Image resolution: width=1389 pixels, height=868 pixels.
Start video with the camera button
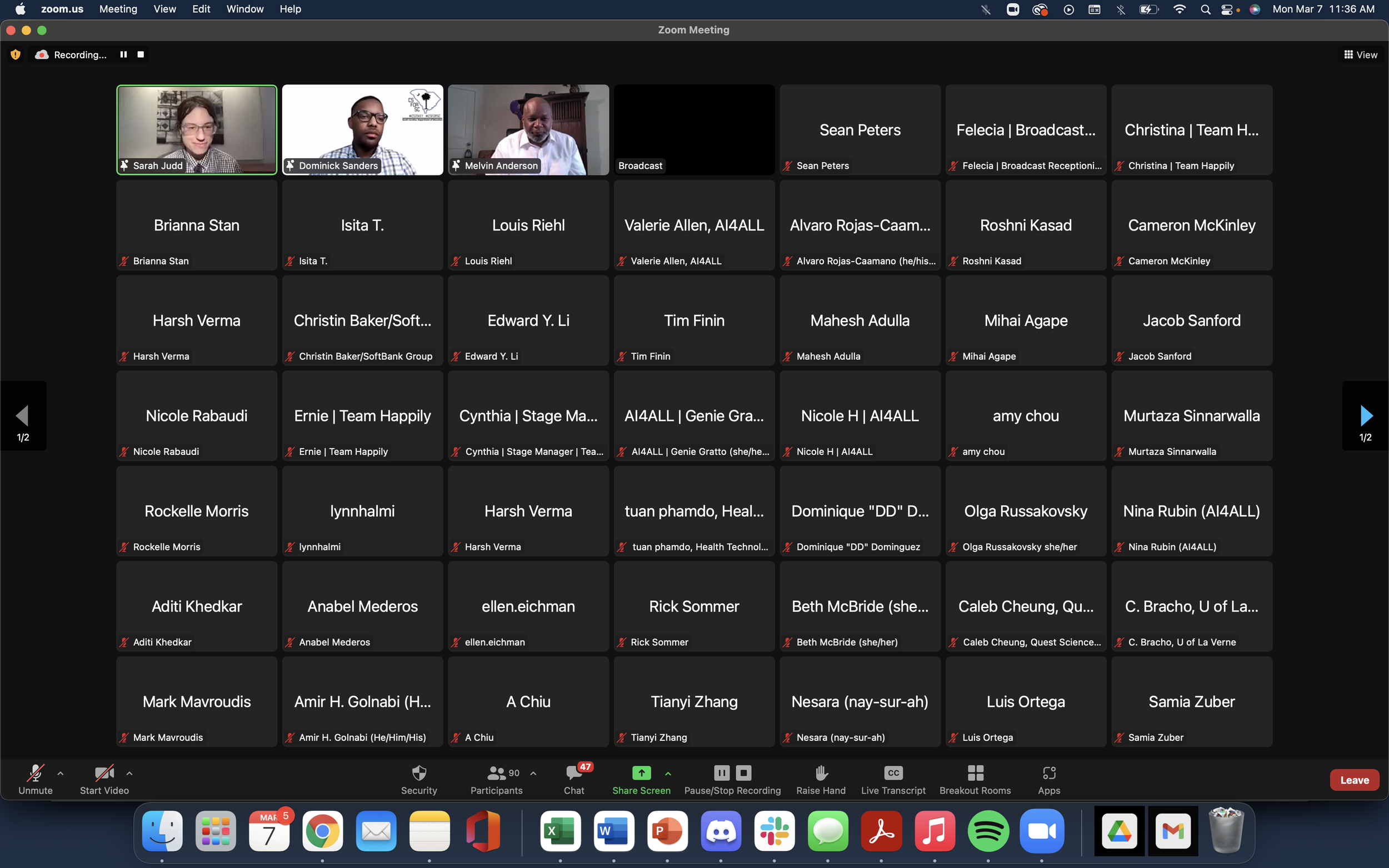point(104,780)
